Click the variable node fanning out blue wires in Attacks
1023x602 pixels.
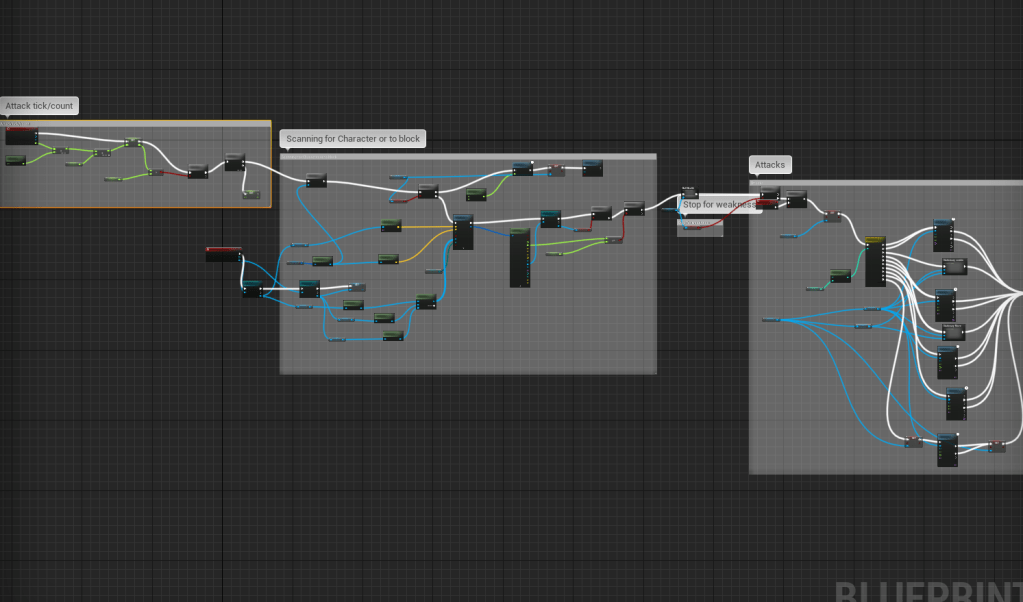point(771,320)
